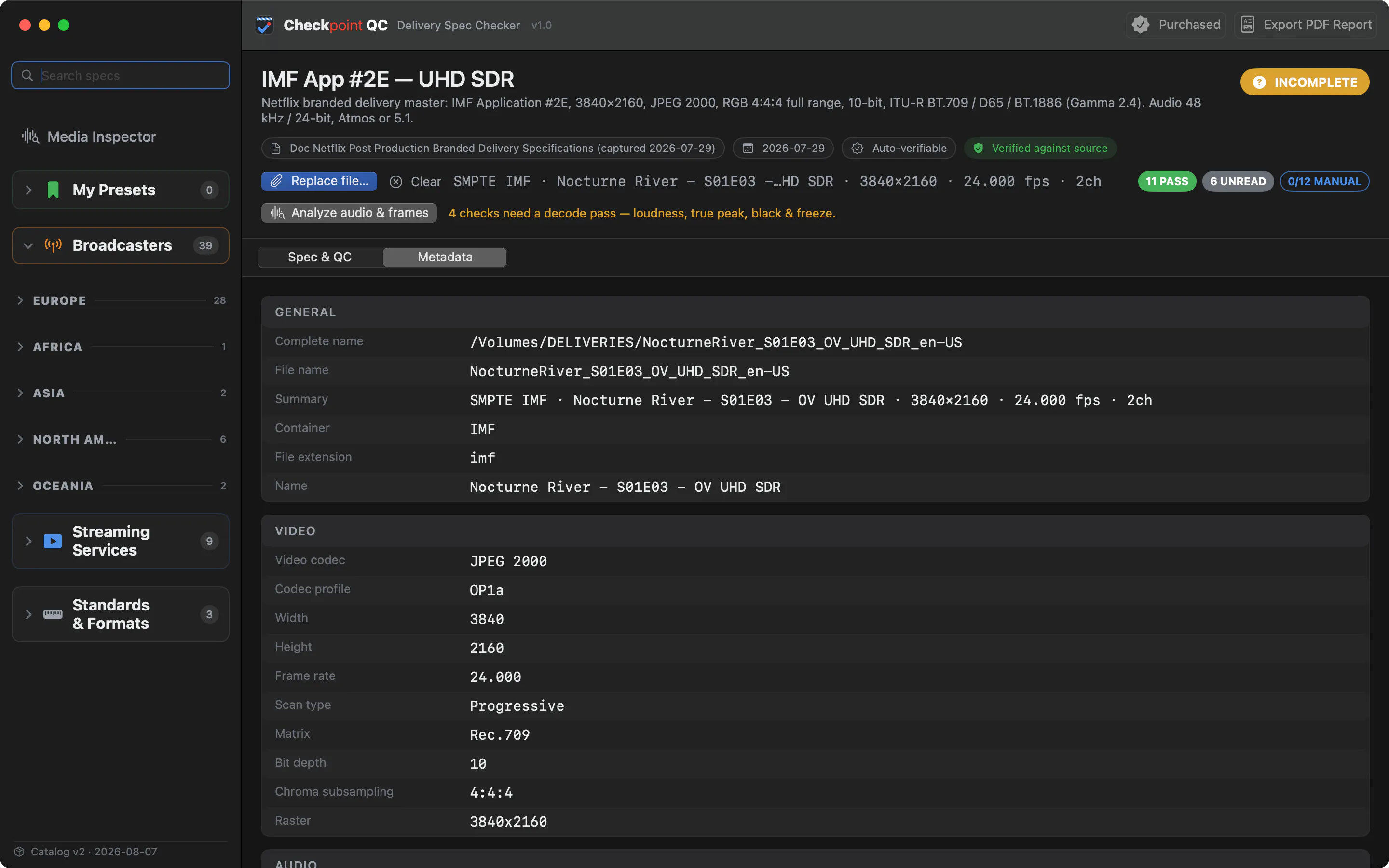Expand the Streaming Services section
The height and width of the screenshot is (868, 1389).
pos(28,541)
